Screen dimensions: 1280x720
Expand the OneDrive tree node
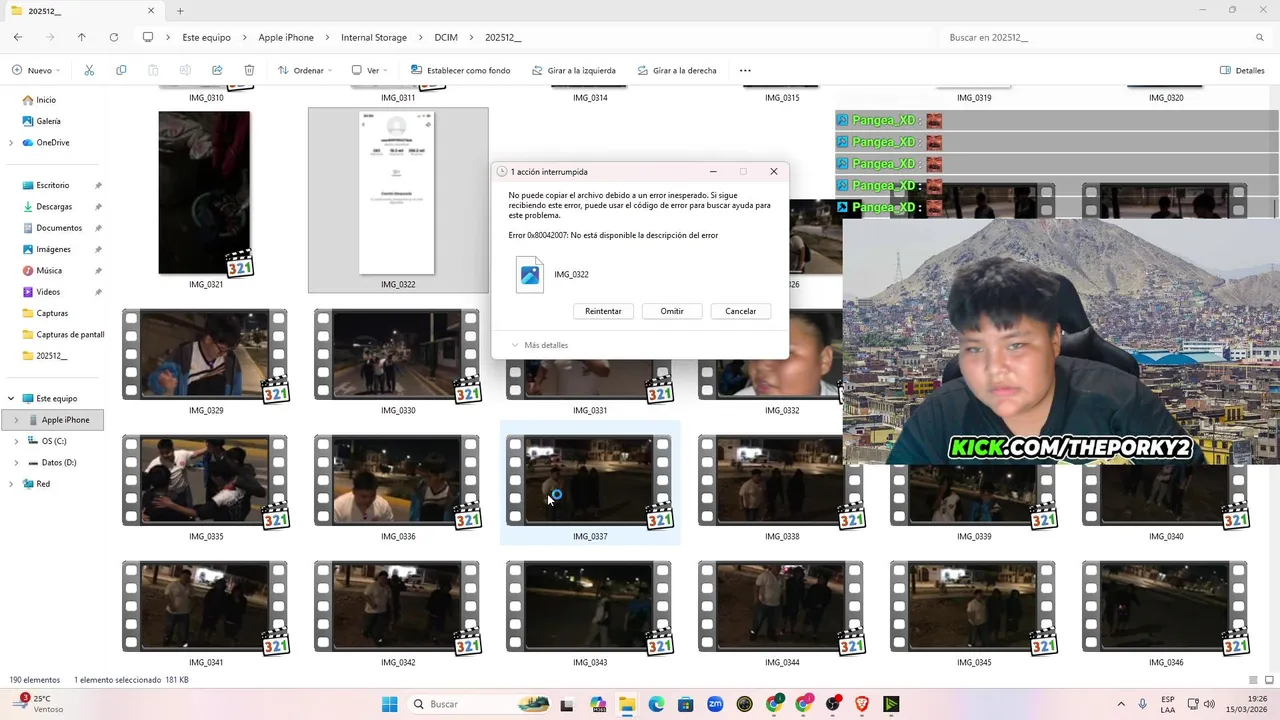pos(11,143)
